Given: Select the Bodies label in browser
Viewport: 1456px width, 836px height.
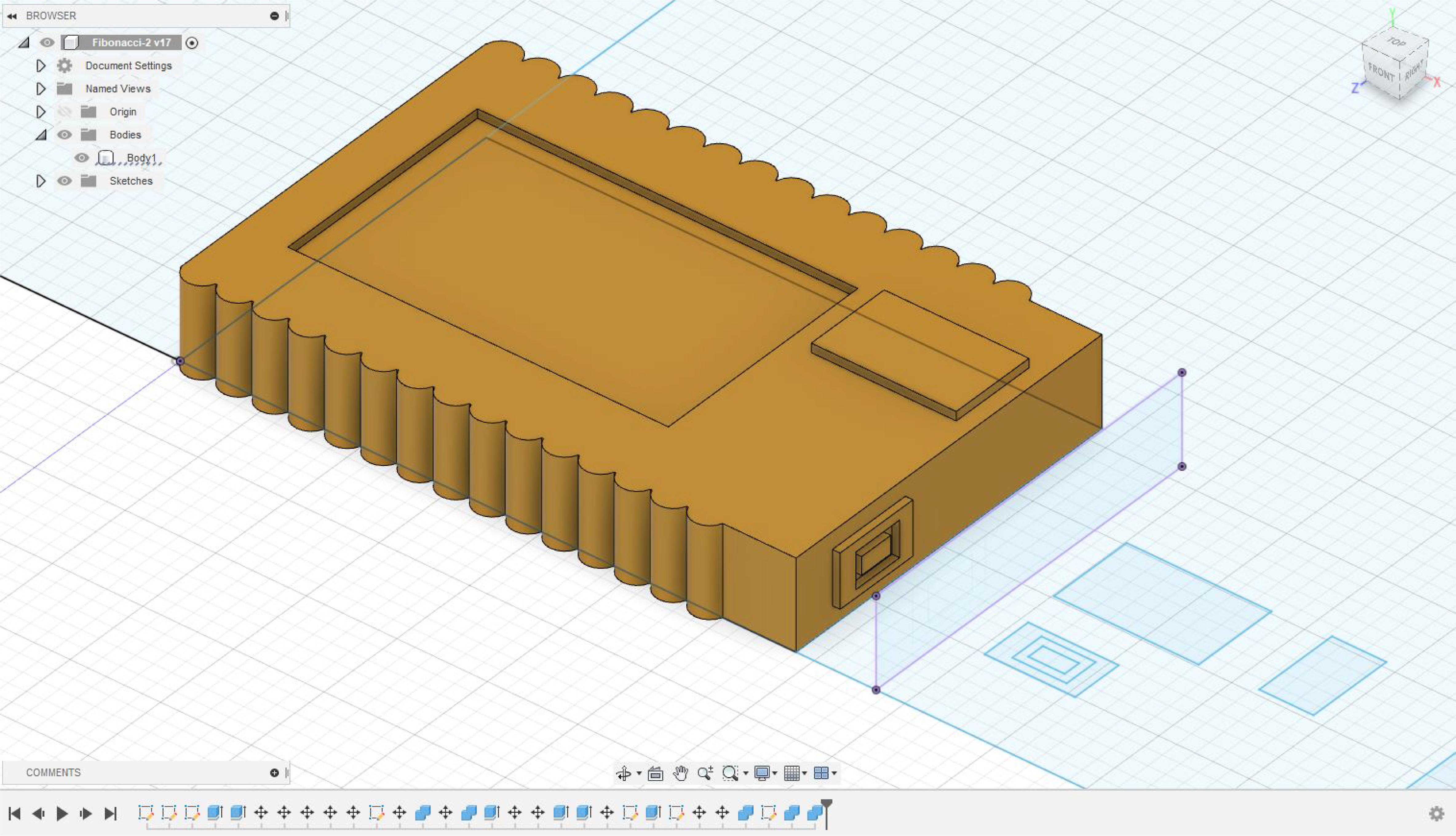Looking at the screenshot, I should [125, 135].
